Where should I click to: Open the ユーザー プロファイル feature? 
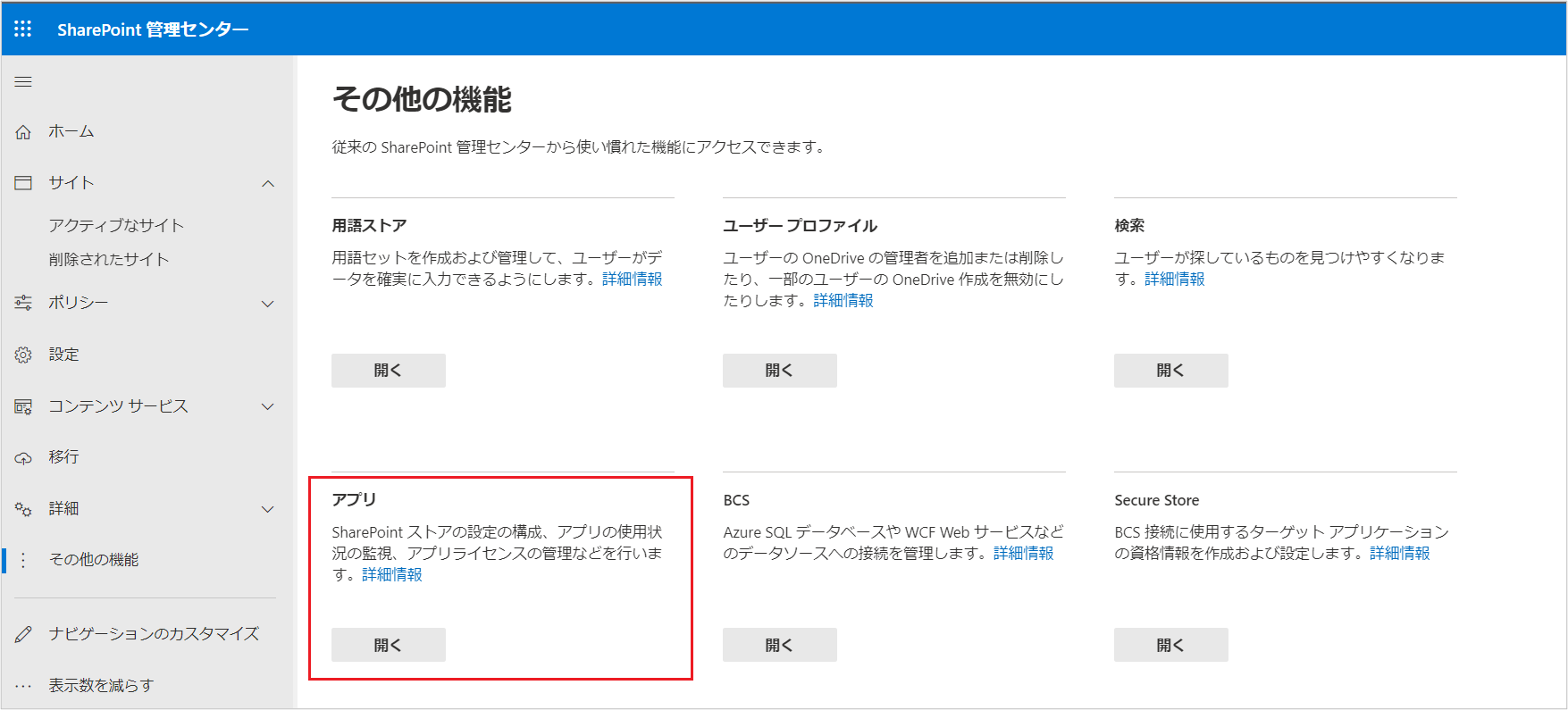click(780, 371)
